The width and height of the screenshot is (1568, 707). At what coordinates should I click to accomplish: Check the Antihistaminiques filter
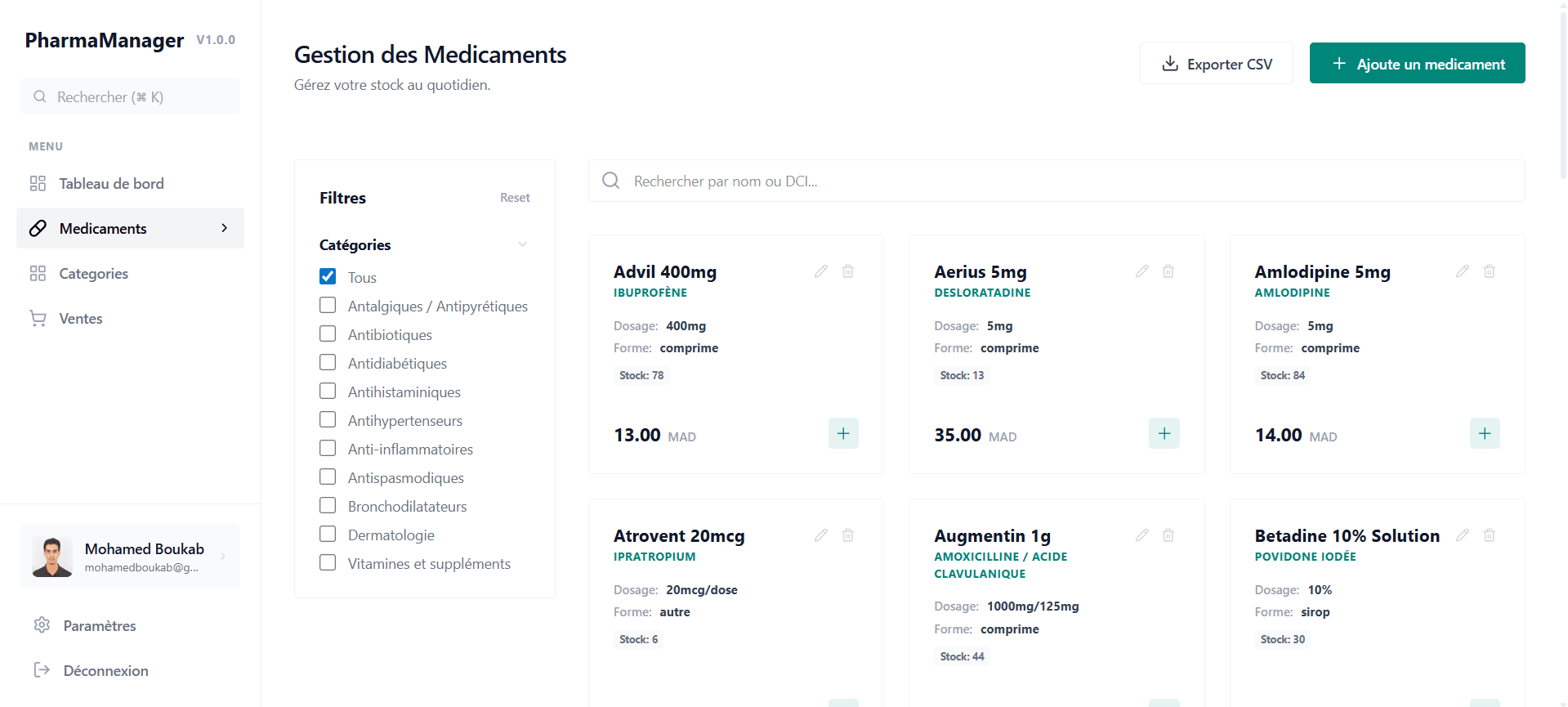pos(328,391)
